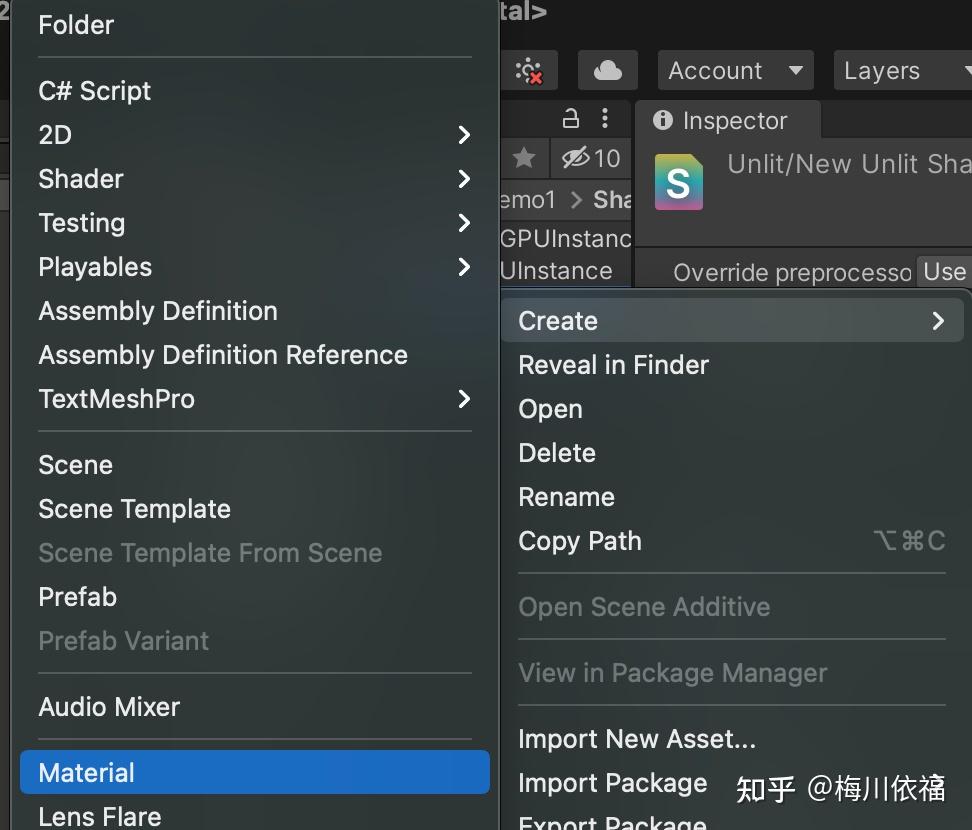Switch to the Inspector tab
The height and width of the screenshot is (830, 972).
click(x=733, y=121)
